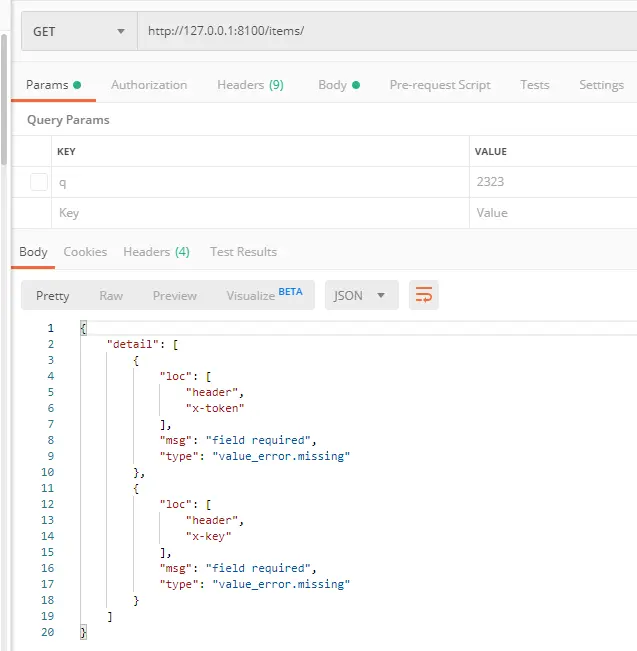Click the wrap lines icon button
This screenshot has height=651, width=637.
point(424,295)
